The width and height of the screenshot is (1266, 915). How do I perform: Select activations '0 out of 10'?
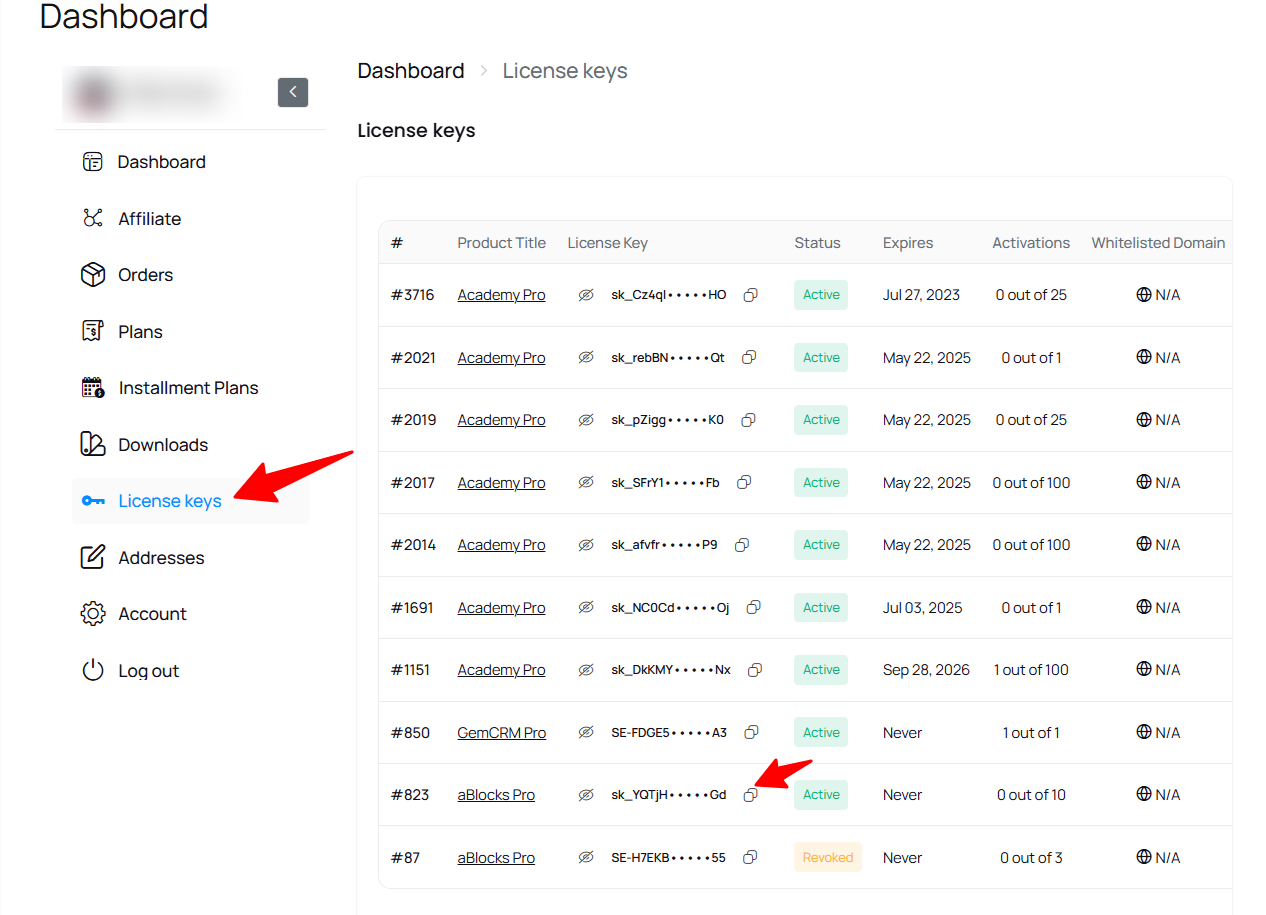pyautogui.click(x=1031, y=795)
